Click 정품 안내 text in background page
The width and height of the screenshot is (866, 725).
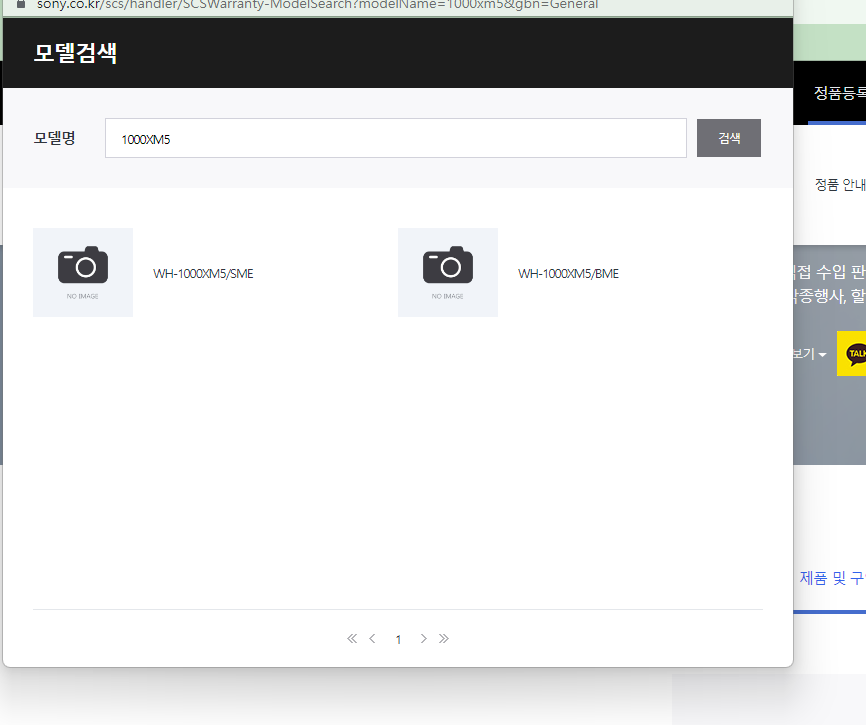[x=840, y=184]
